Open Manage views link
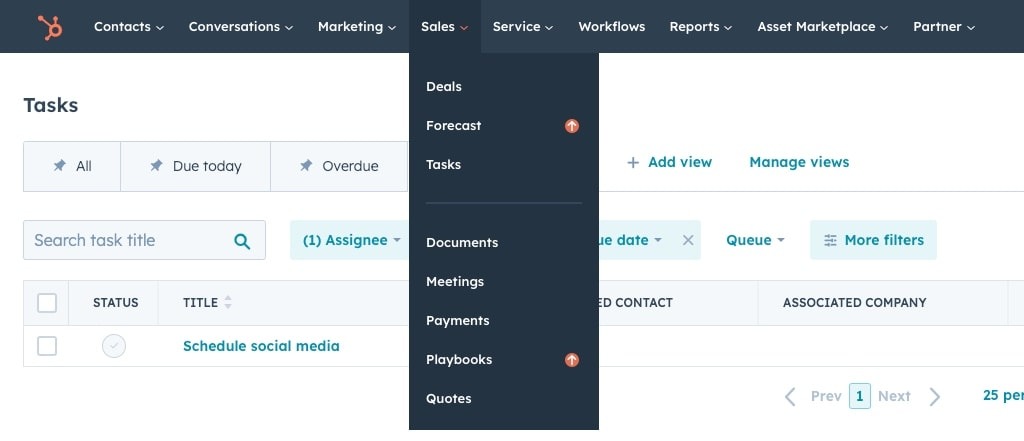The width and height of the screenshot is (1024, 441). coord(799,163)
